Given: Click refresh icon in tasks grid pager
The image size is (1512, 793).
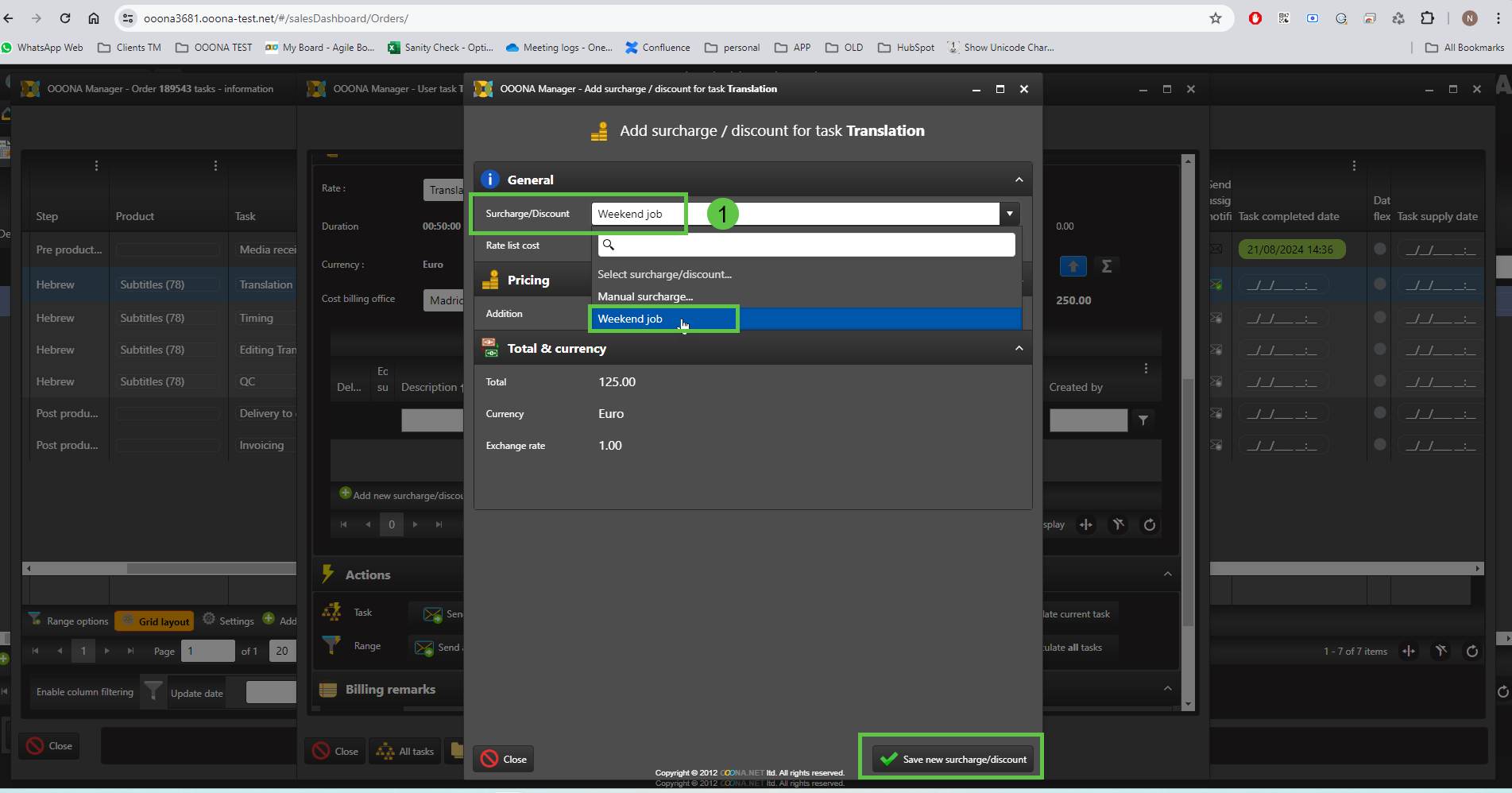Looking at the screenshot, I should coord(1471,651).
